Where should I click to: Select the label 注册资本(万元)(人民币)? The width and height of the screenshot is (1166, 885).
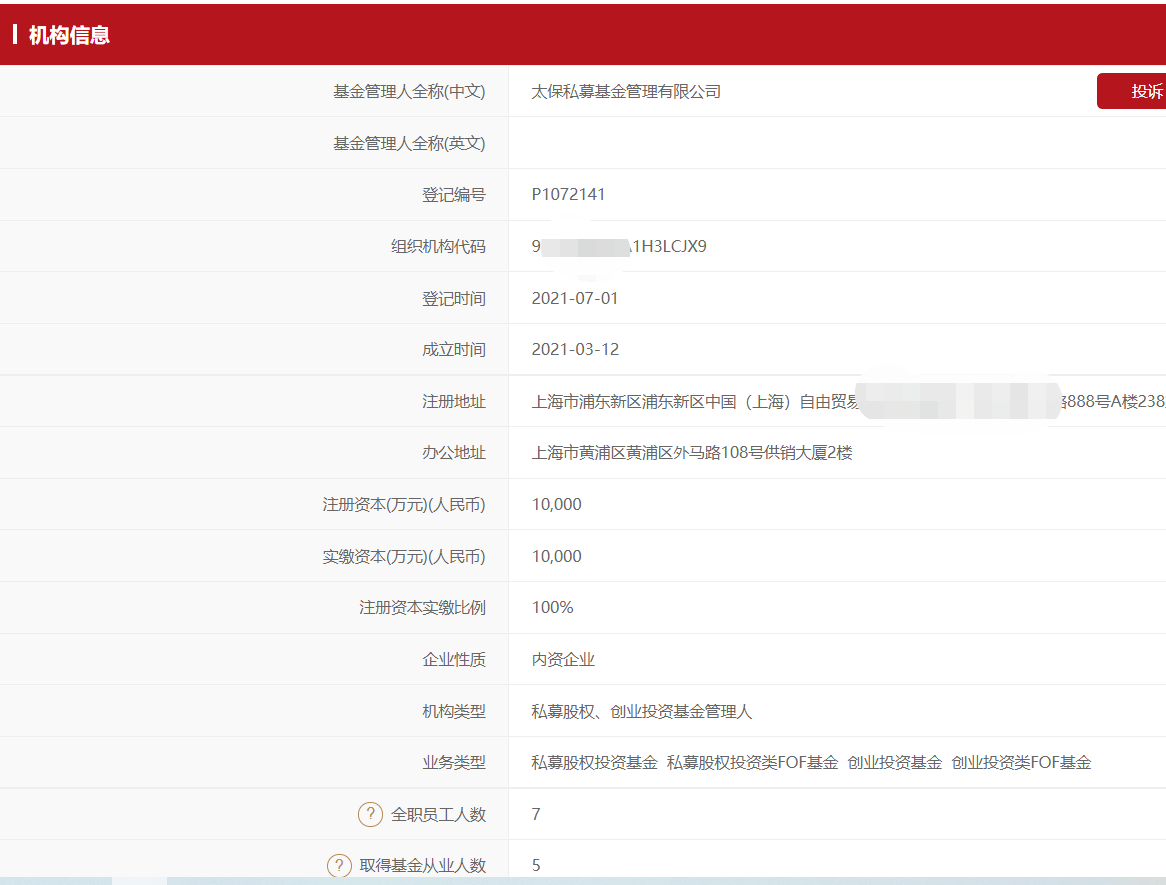(x=404, y=505)
